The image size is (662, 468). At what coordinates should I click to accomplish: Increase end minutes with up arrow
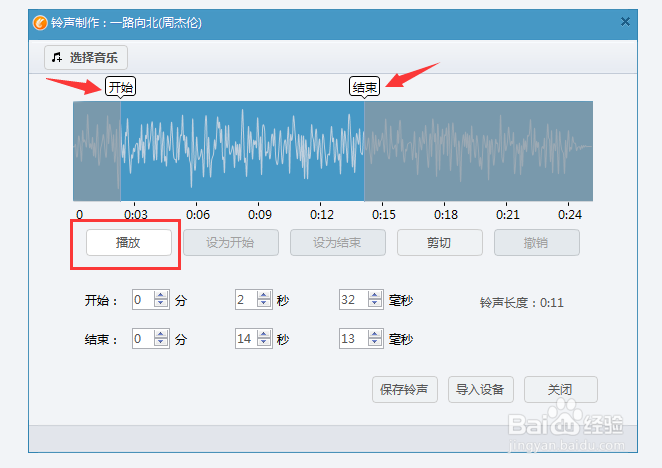(161, 334)
